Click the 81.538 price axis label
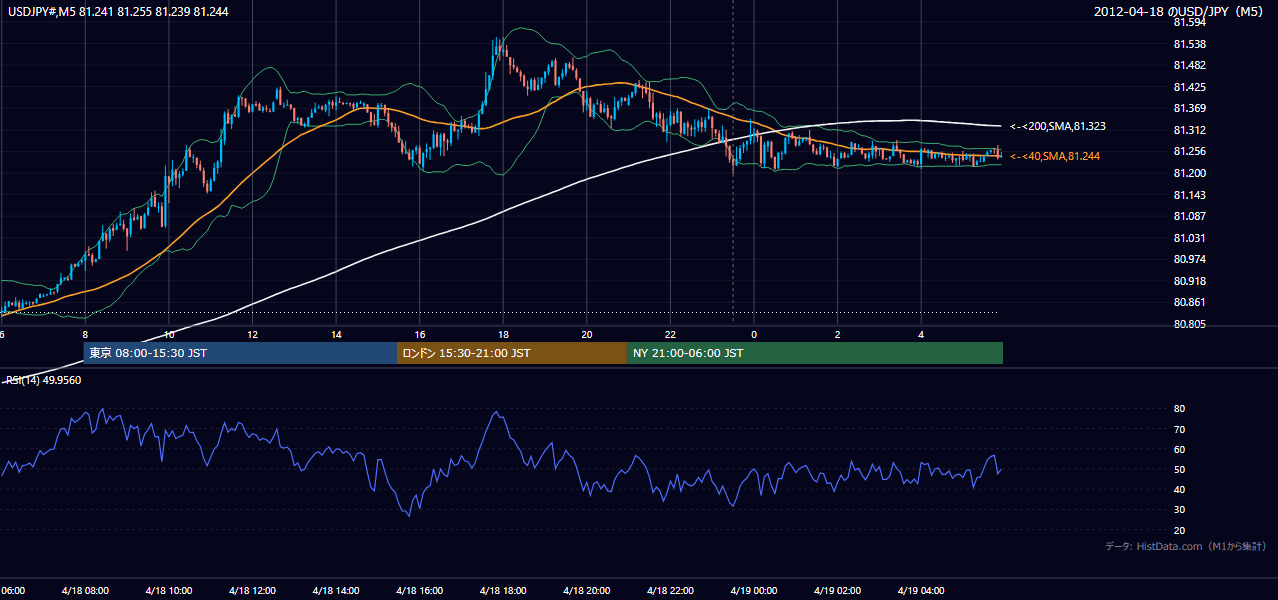Viewport: 1278px width, 600px height. (1189, 44)
